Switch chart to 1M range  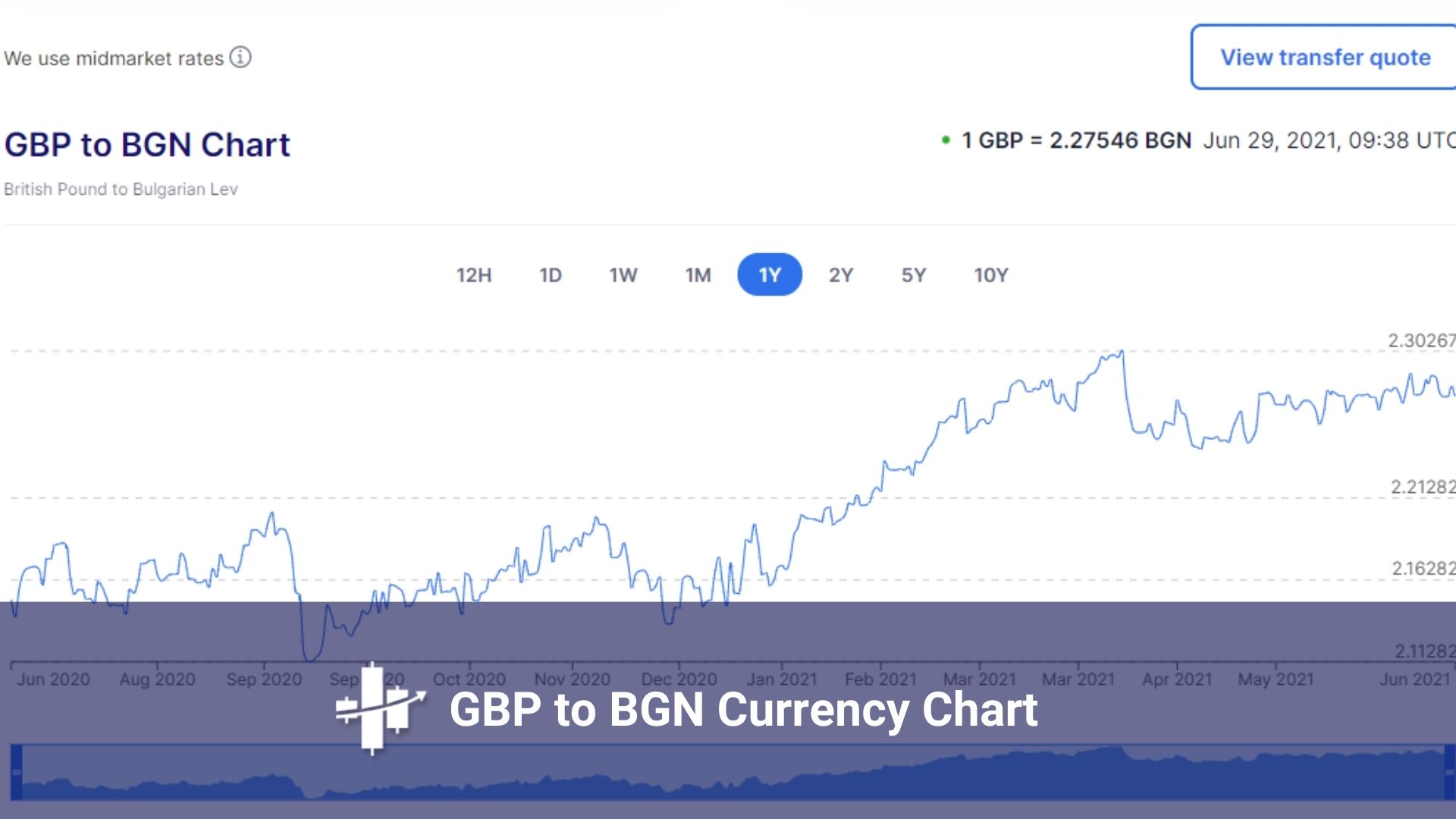(x=698, y=275)
